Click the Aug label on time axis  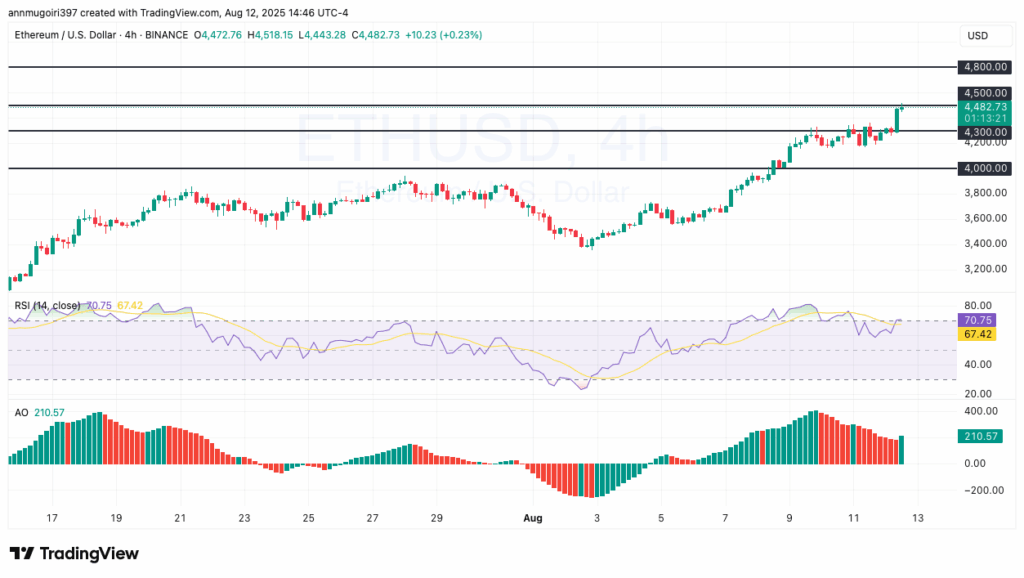click(533, 518)
